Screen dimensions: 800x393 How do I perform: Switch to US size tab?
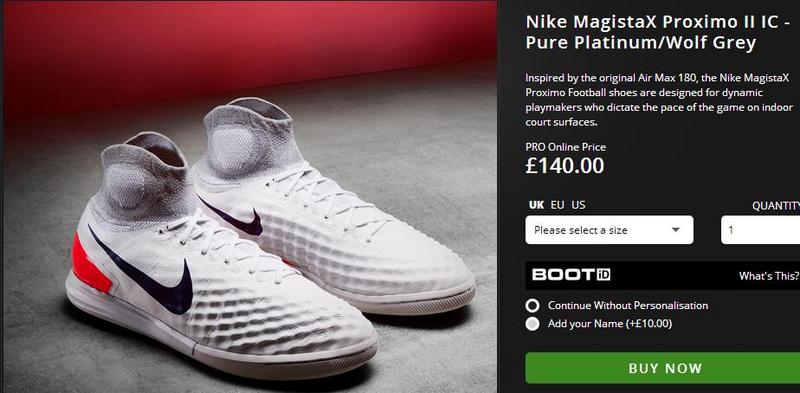point(578,205)
